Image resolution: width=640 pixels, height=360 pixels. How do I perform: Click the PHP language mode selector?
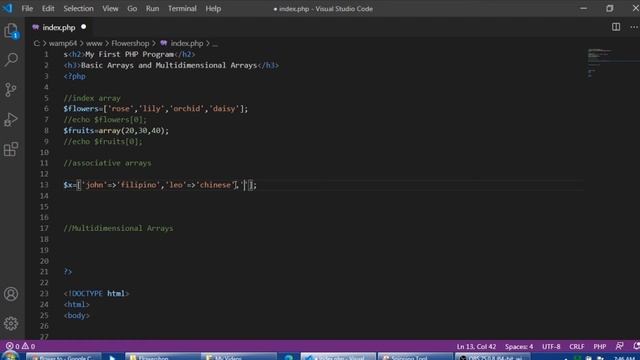600,347
